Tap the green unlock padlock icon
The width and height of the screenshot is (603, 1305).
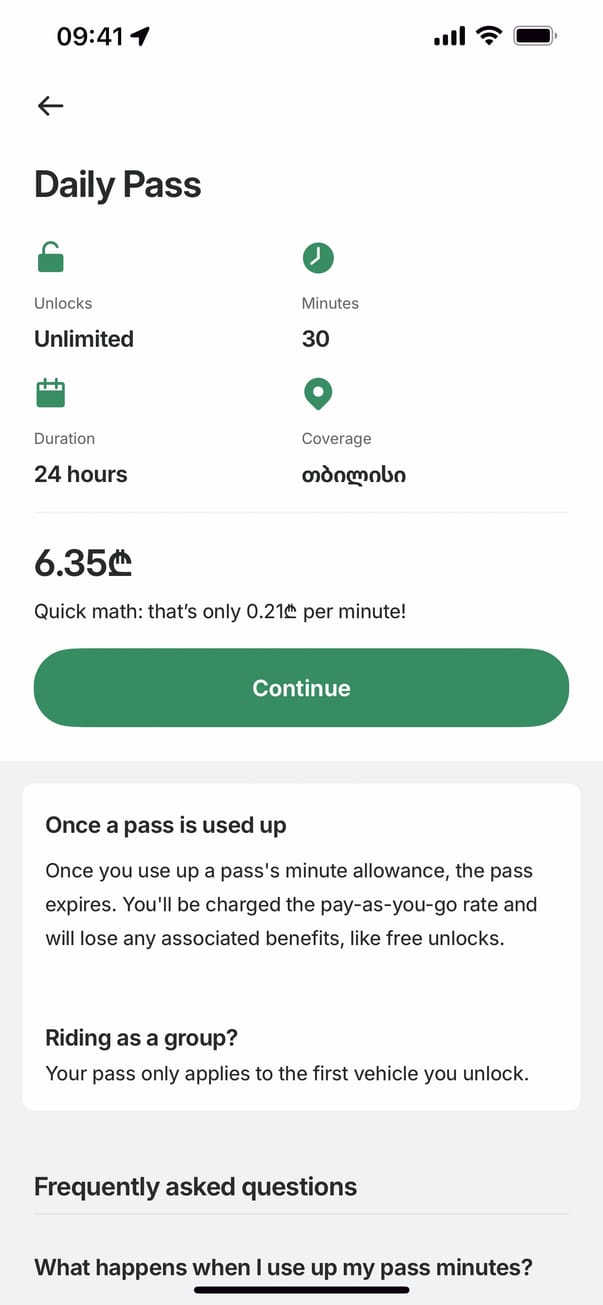50,259
